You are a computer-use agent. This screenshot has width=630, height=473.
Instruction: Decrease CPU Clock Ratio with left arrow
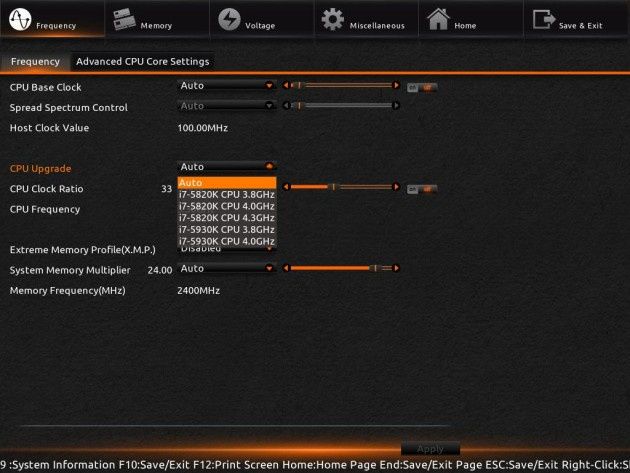coord(286,187)
